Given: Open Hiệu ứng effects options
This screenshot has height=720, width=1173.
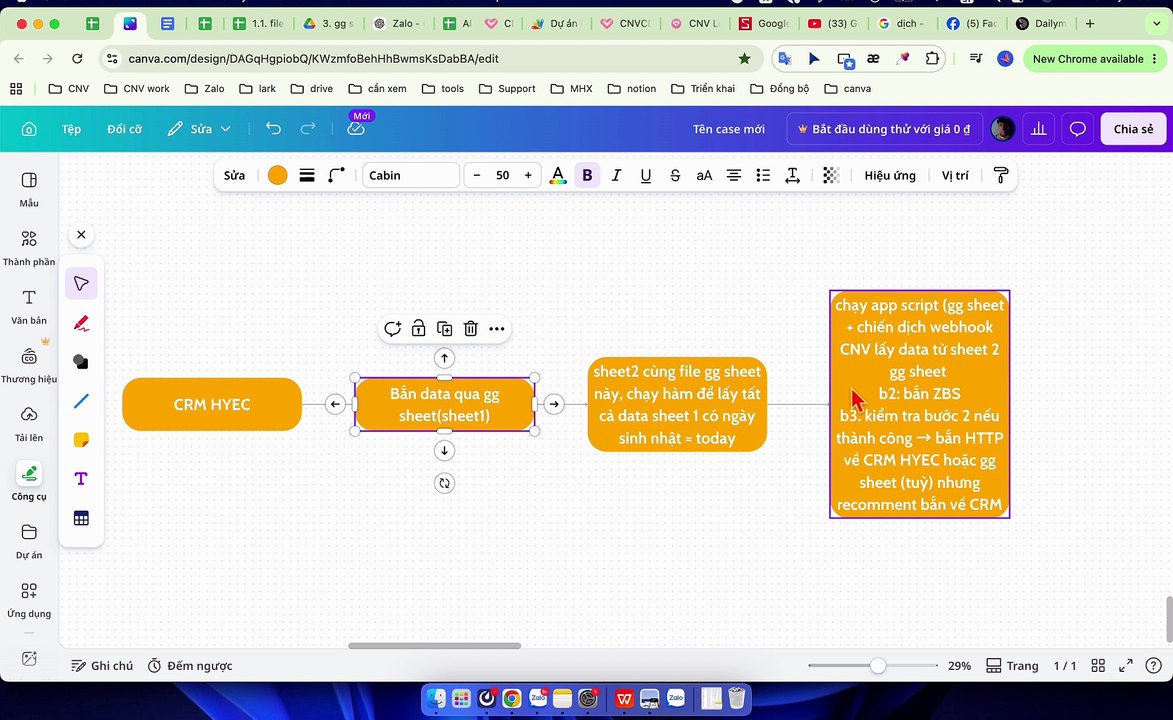Looking at the screenshot, I should (890, 175).
